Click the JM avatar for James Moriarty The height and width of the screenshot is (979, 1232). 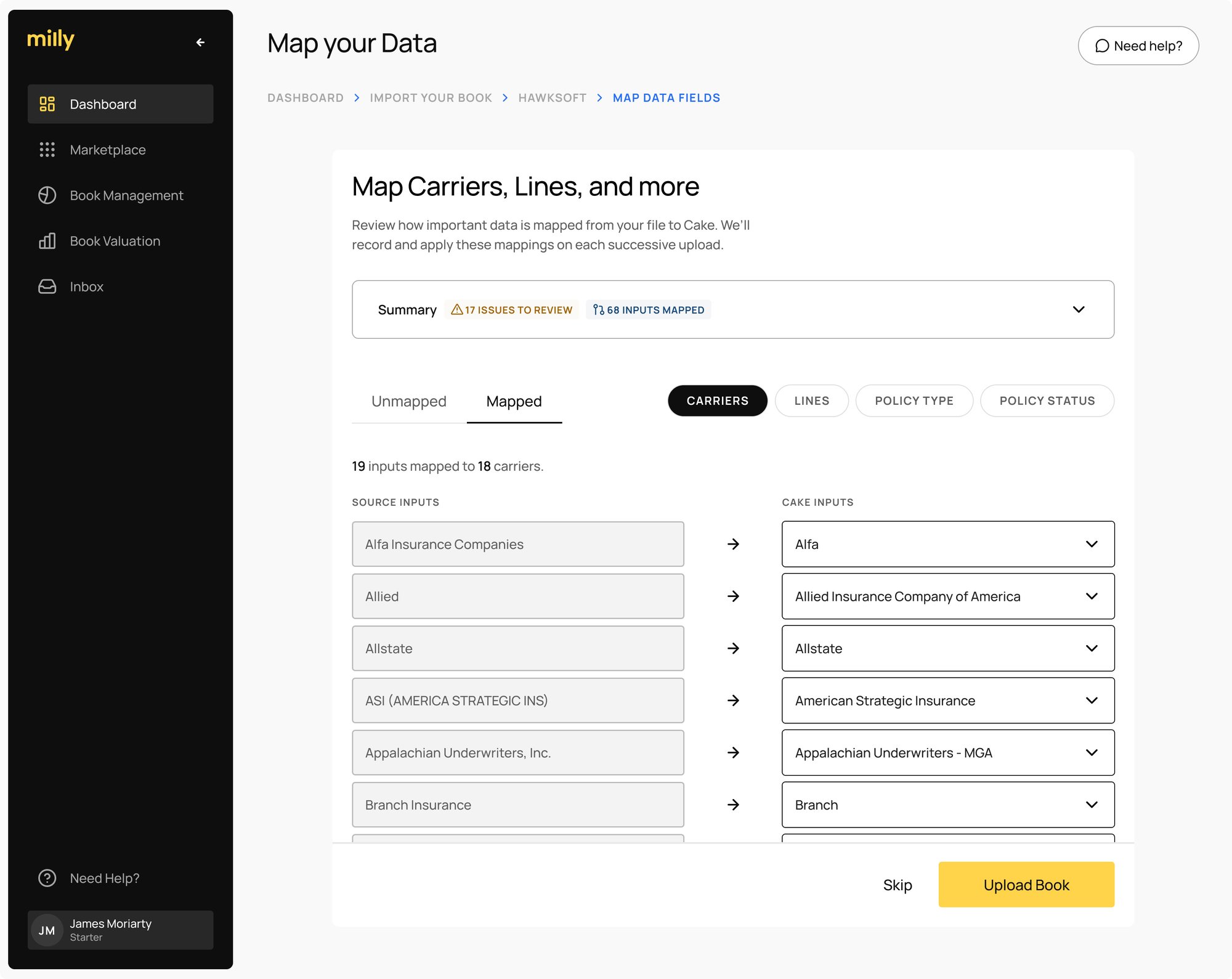coord(47,930)
